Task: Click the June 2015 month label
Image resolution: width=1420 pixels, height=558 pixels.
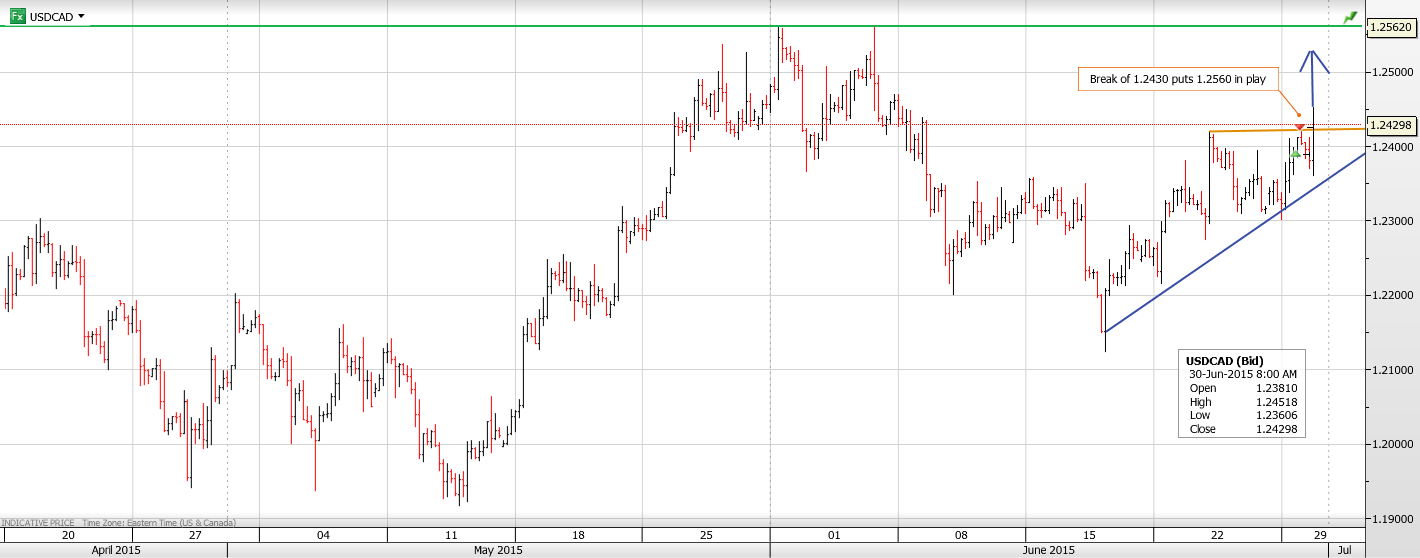Action: 1048,550
